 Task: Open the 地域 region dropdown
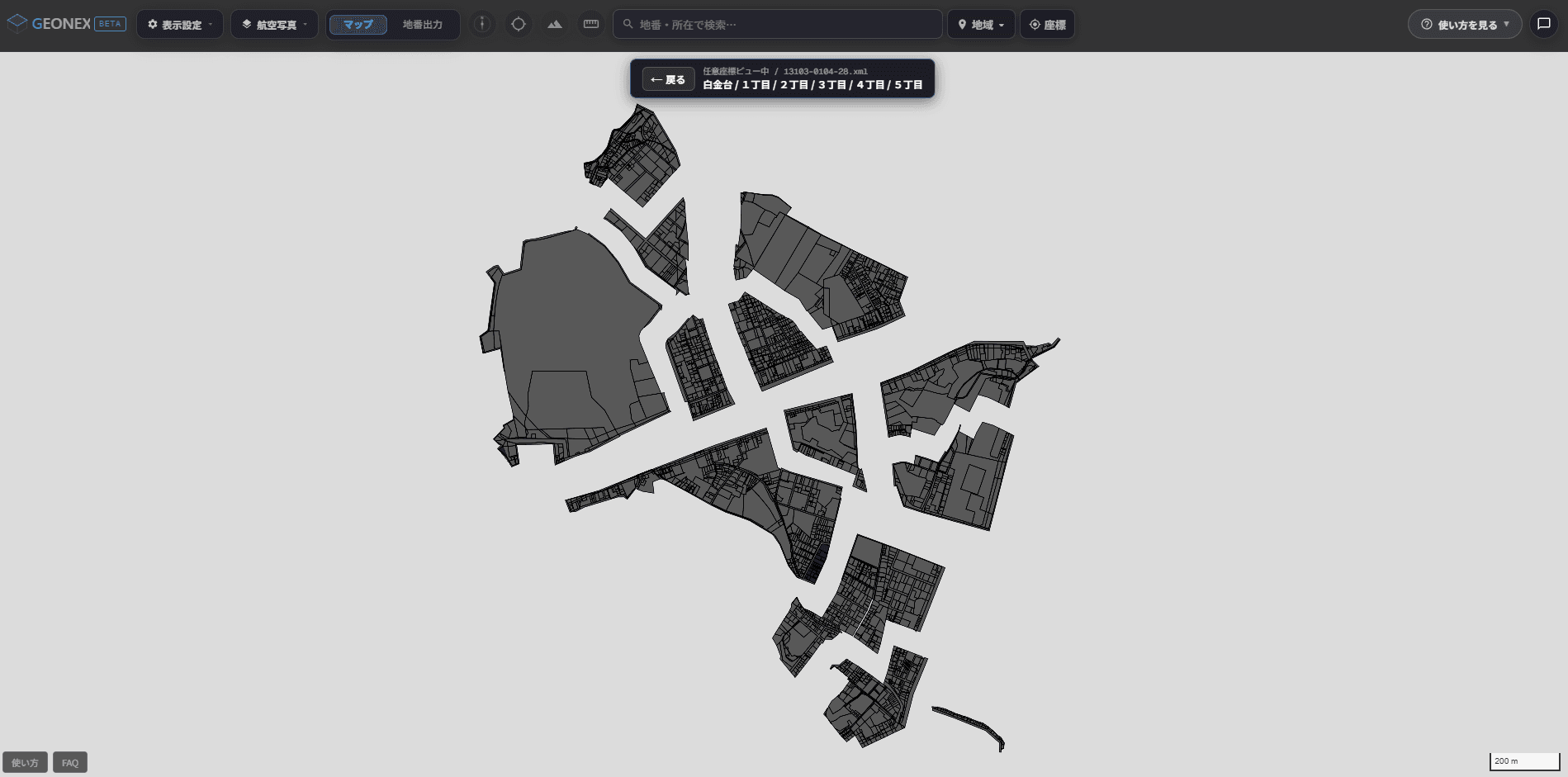[981, 25]
